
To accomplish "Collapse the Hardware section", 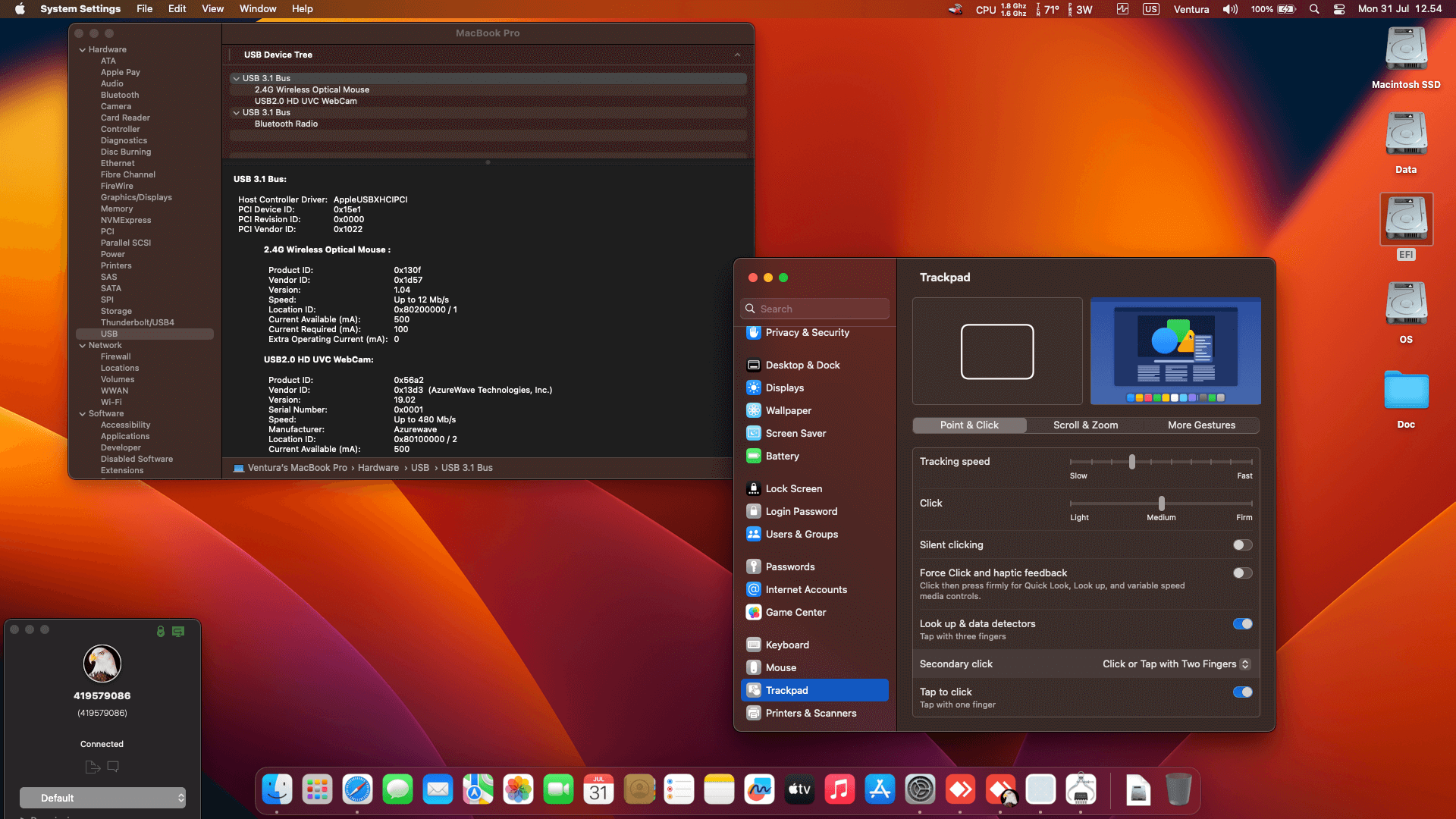I will (x=83, y=49).
